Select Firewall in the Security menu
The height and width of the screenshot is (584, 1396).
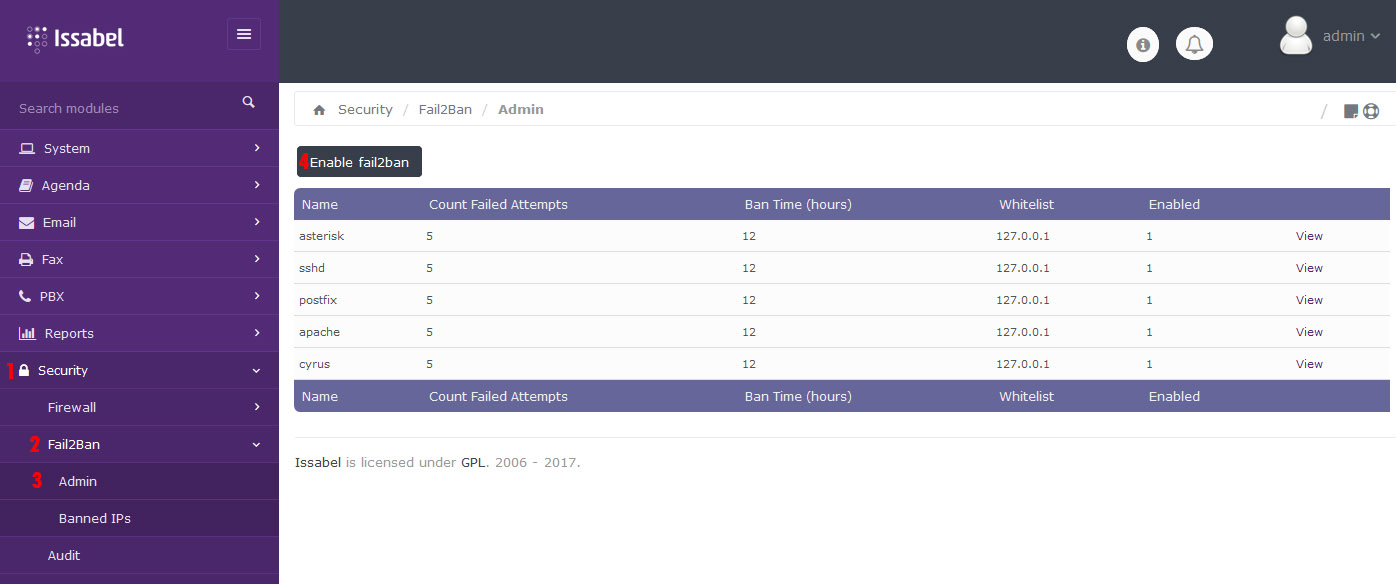pos(72,407)
